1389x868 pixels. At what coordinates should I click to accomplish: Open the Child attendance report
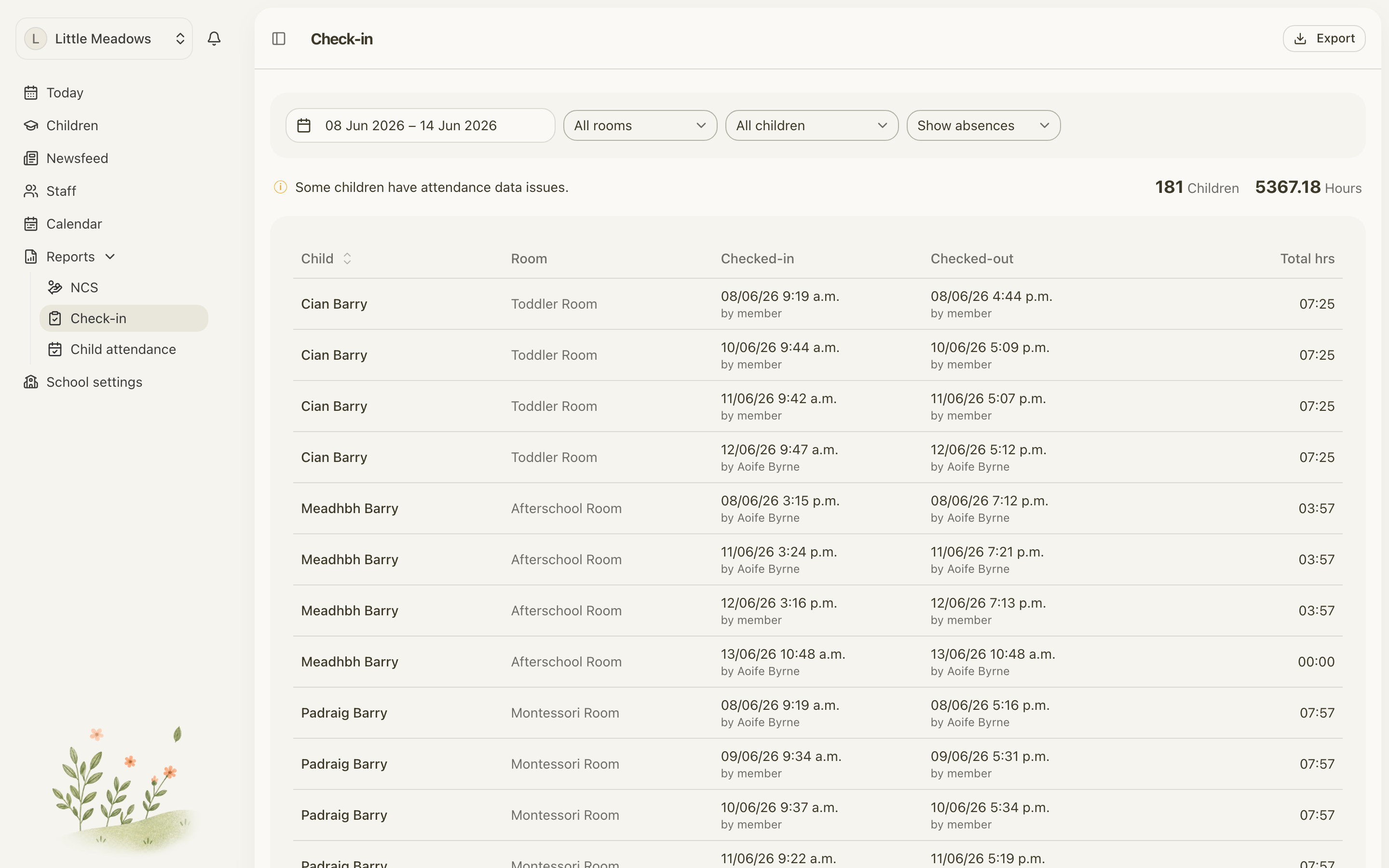123,349
